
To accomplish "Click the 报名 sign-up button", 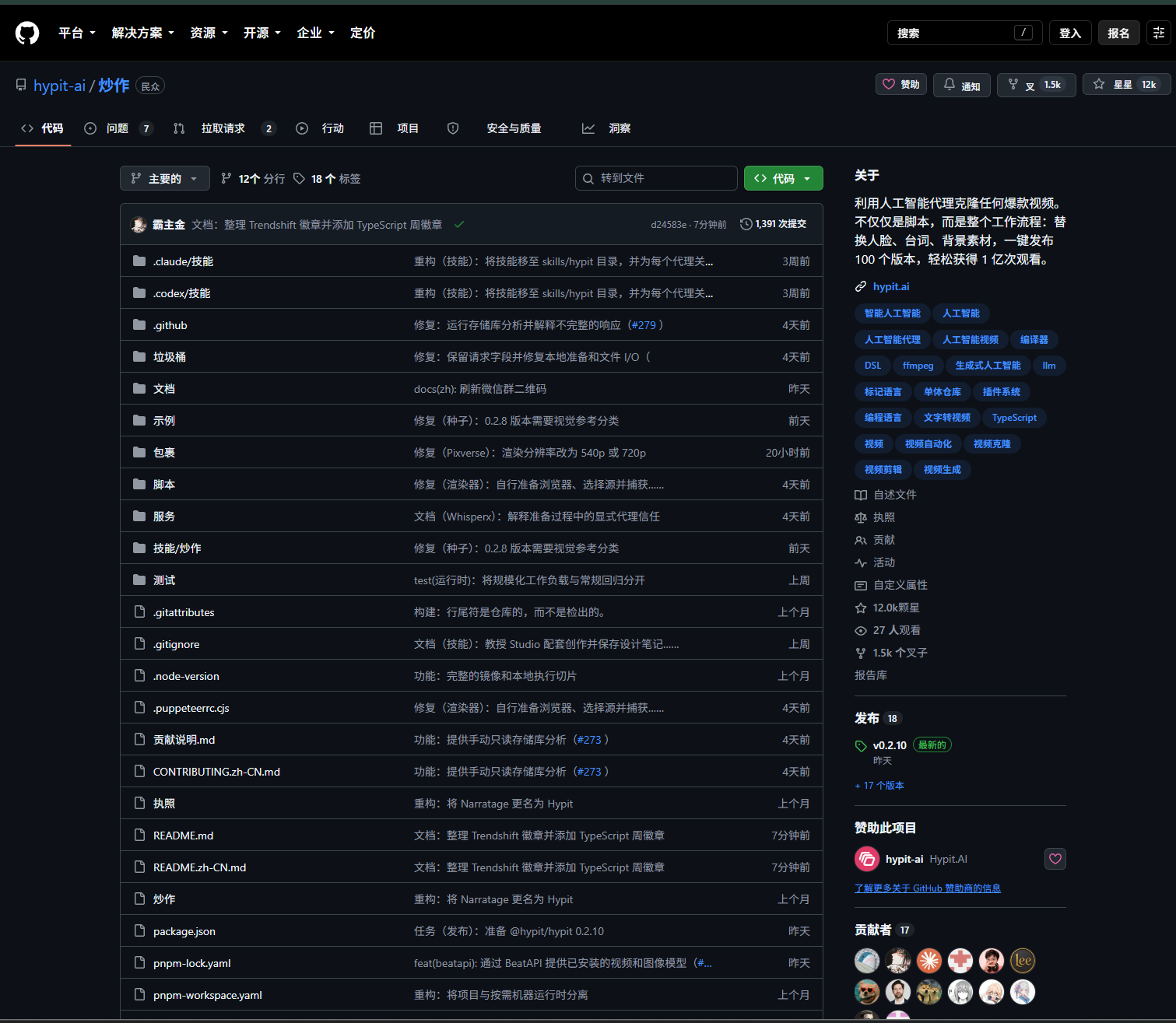I will click(1118, 33).
